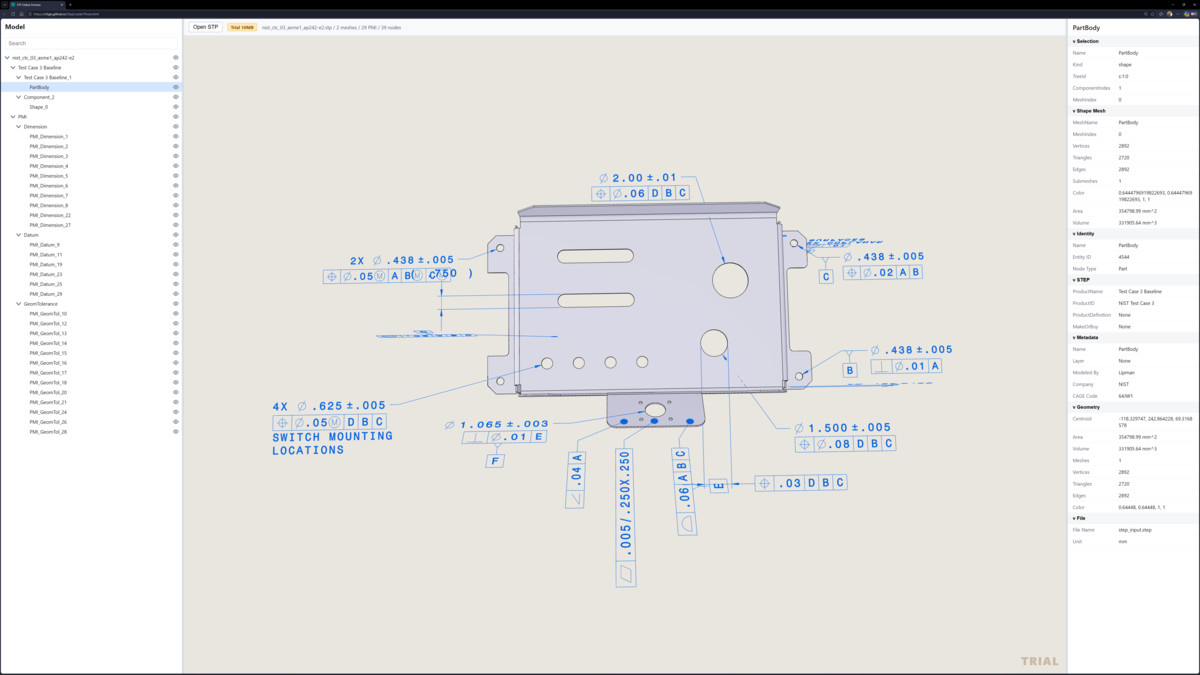Select PMI_Dimension_3 tree row
Viewport: 1200px width, 675px height.
91,156
